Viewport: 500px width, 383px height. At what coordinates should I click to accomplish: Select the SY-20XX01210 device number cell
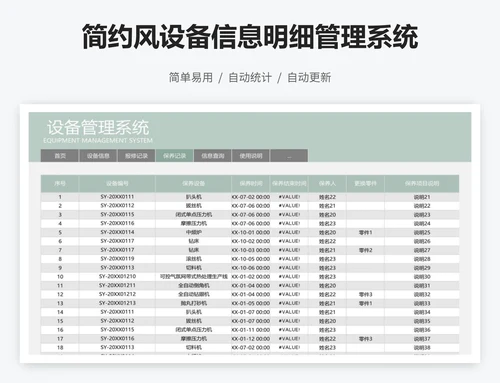pyautogui.click(x=117, y=277)
